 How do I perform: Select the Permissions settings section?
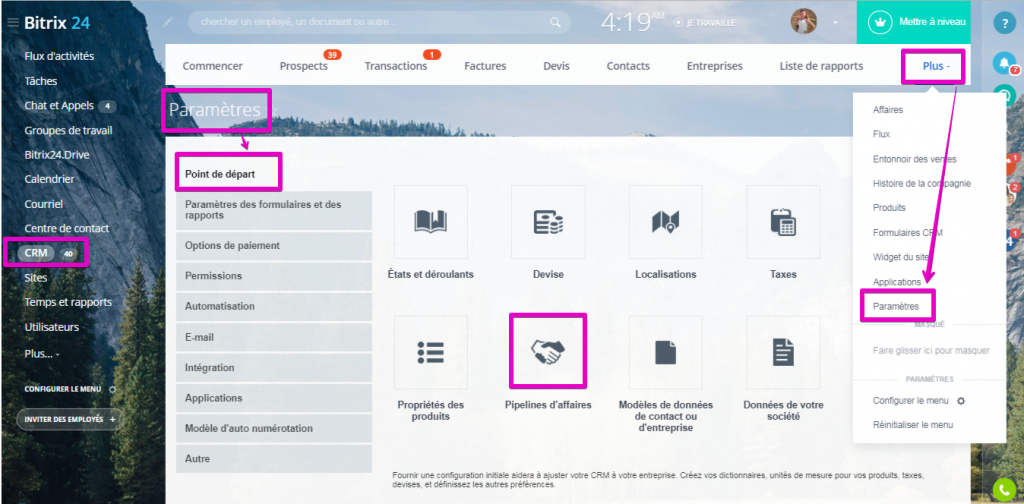pos(274,276)
